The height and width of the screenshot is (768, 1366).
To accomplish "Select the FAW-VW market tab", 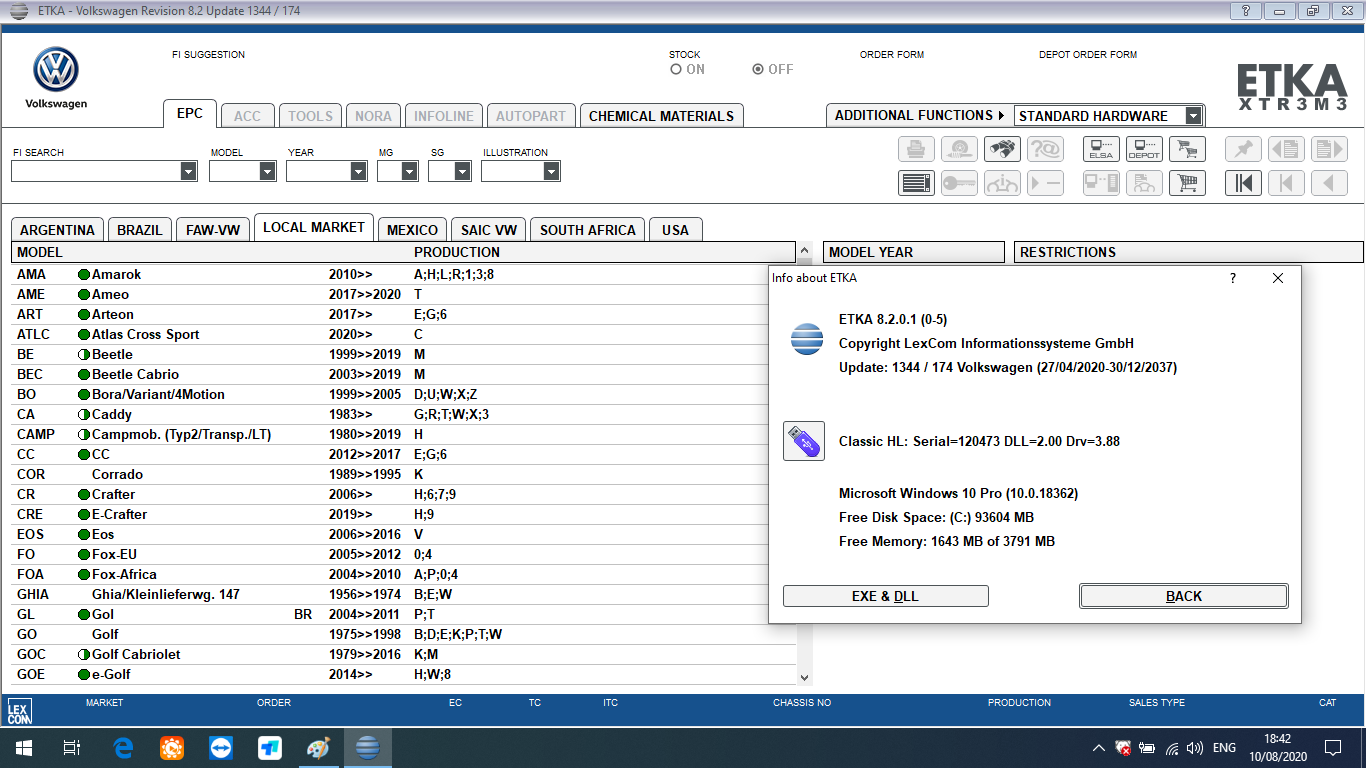I will tap(213, 229).
